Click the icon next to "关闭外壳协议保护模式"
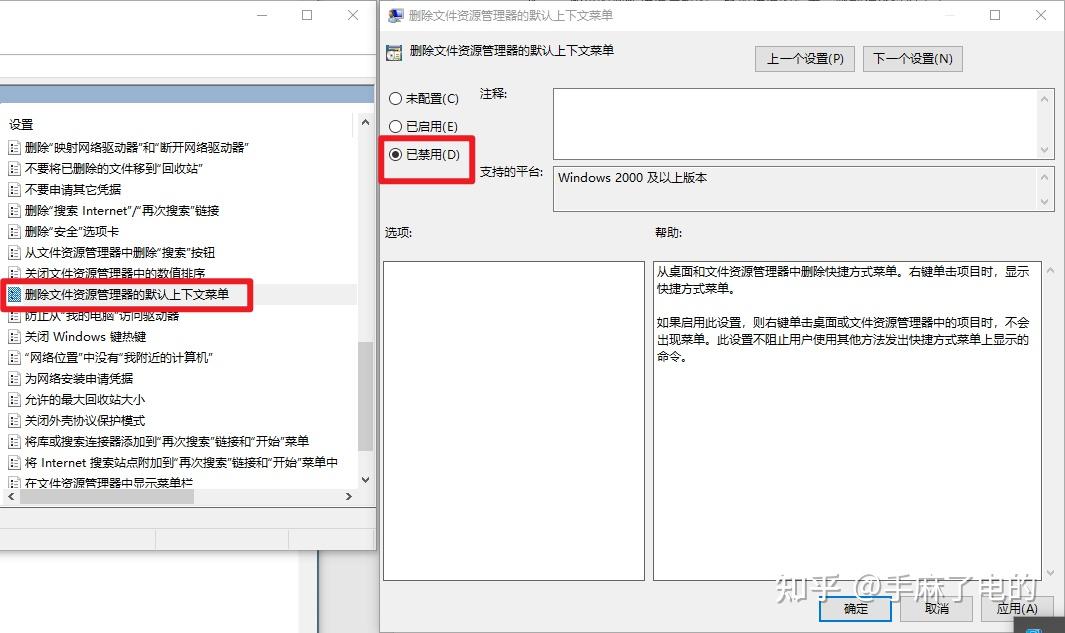The height and width of the screenshot is (633, 1065). coord(15,420)
